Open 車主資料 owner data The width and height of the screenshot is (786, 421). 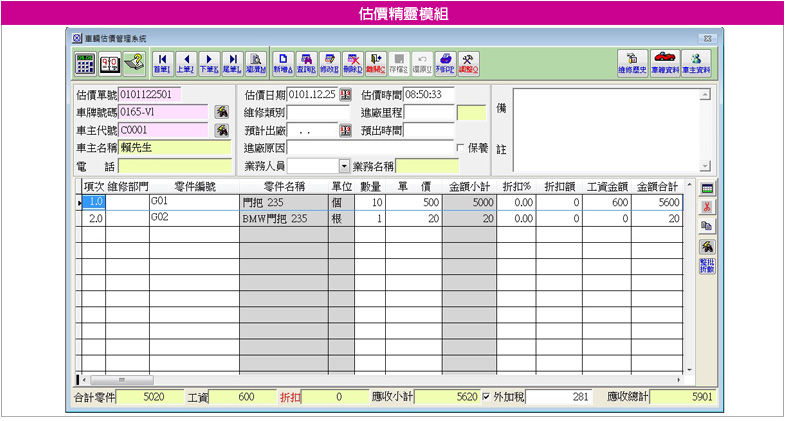pyautogui.click(x=698, y=62)
